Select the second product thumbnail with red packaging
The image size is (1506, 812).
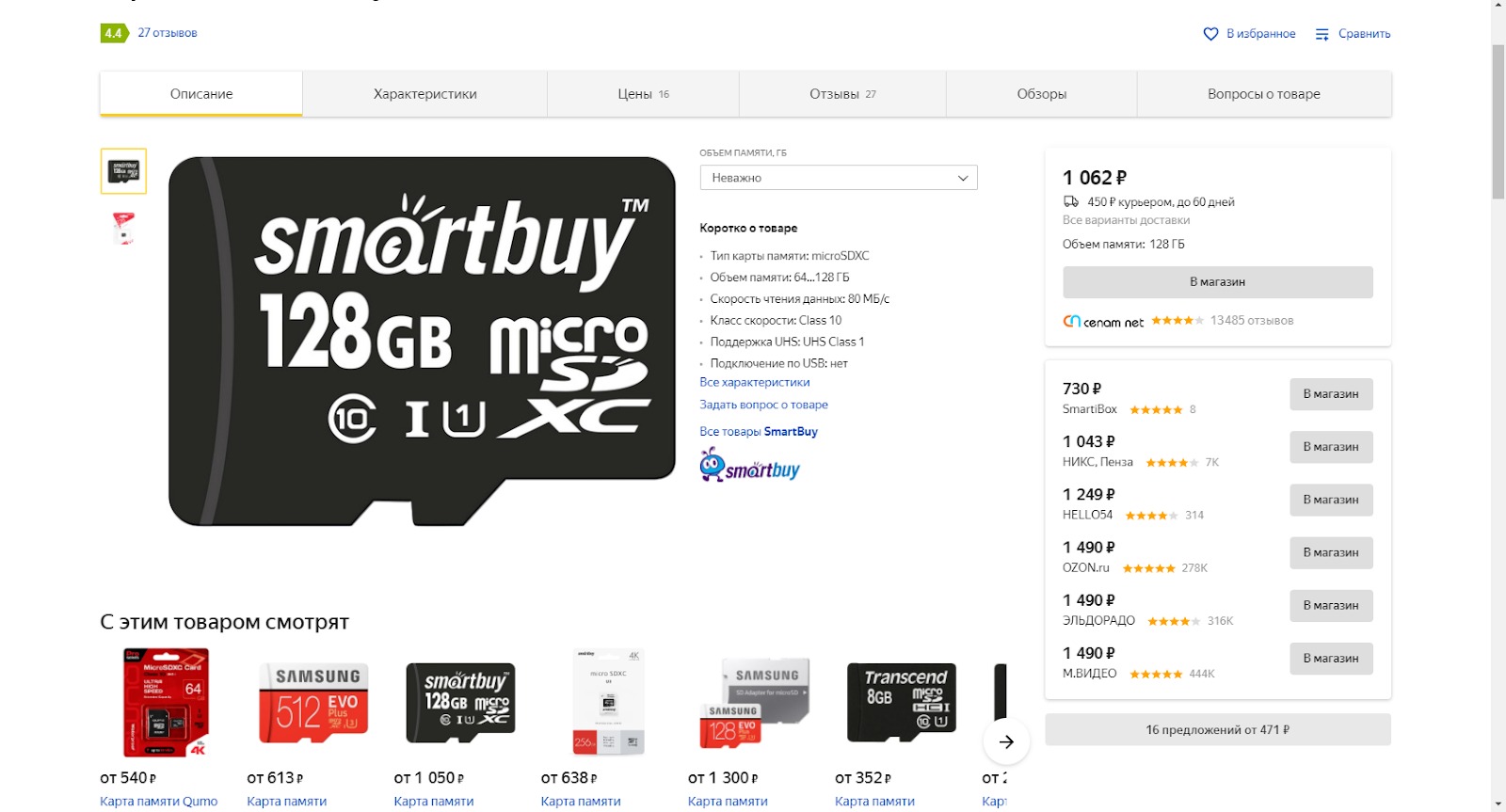pos(123,229)
